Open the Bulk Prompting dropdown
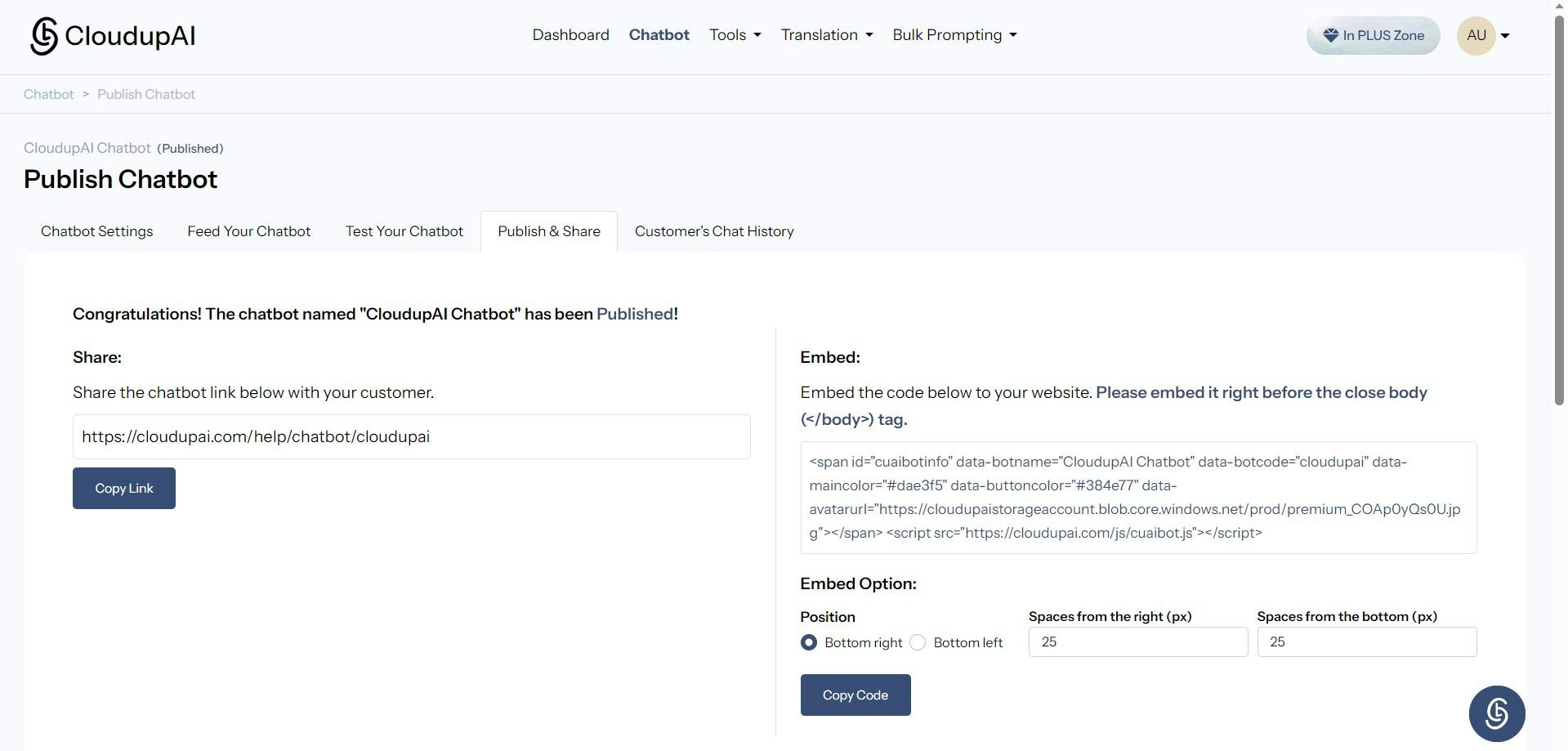Image resolution: width=1568 pixels, height=751 pixels. [x=954, y=35]
